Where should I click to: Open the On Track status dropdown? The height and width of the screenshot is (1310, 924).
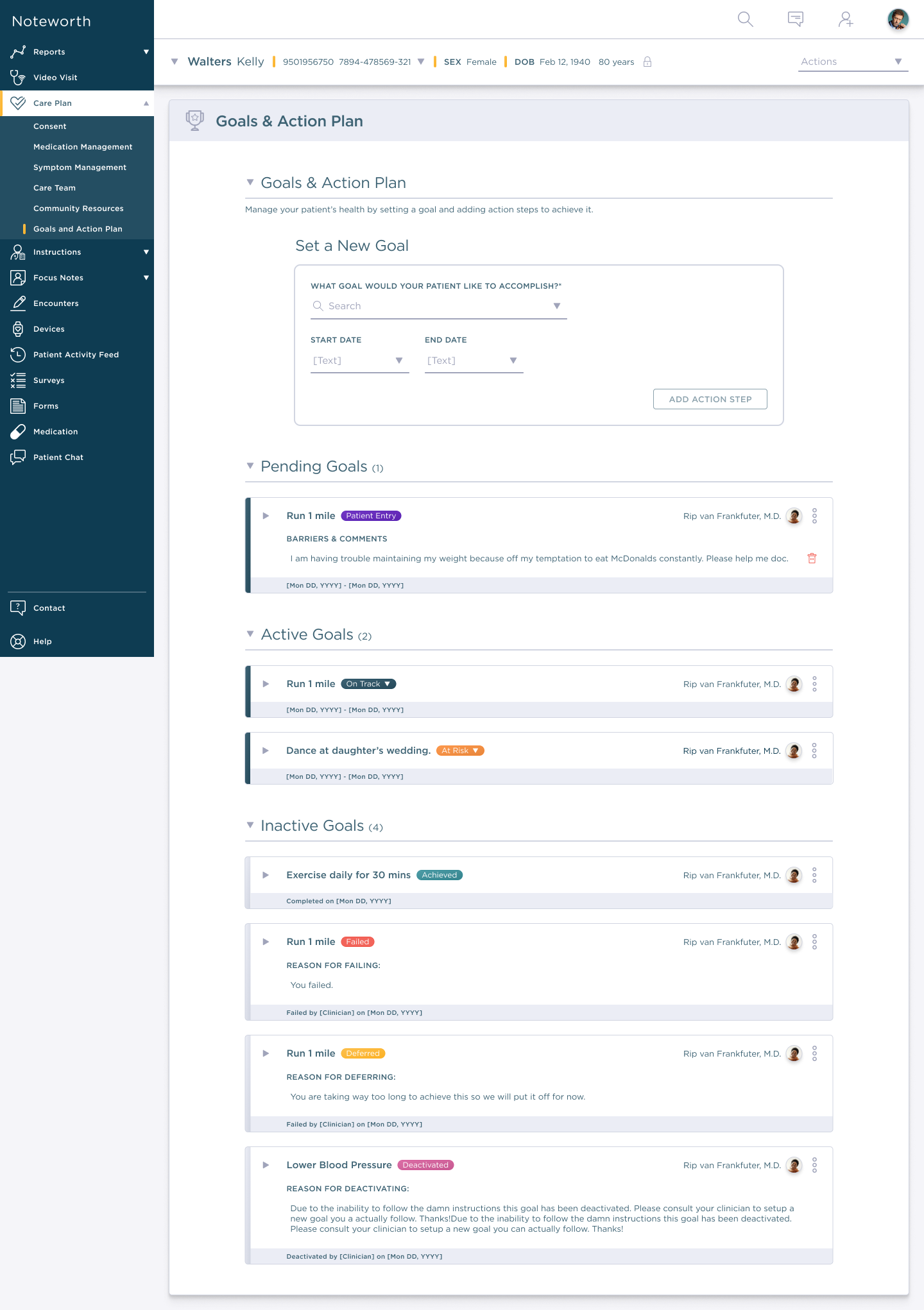click(368, 684)
